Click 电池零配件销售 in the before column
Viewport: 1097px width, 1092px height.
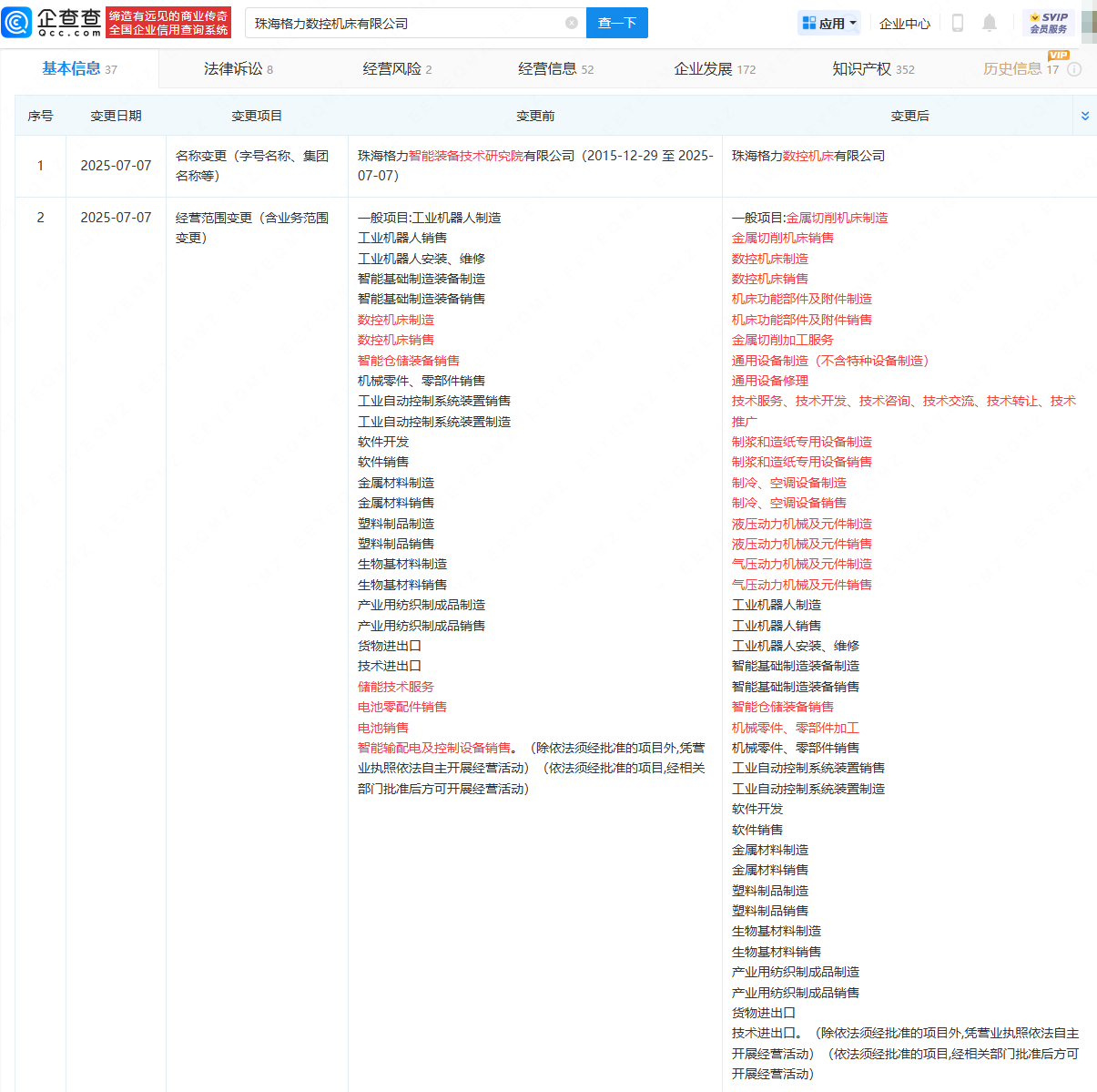coord(402,707)
